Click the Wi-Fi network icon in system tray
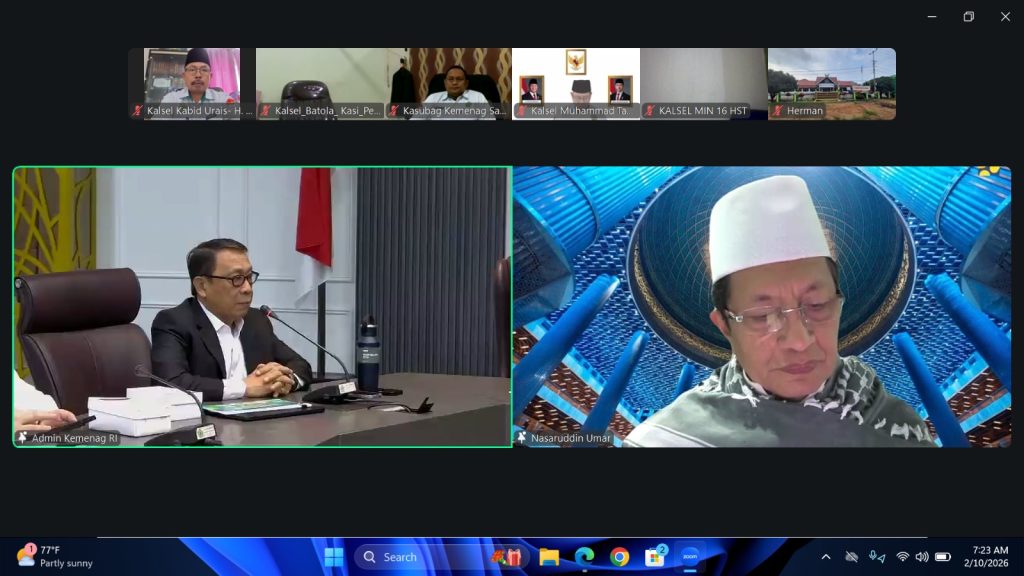 click(902, 557)
